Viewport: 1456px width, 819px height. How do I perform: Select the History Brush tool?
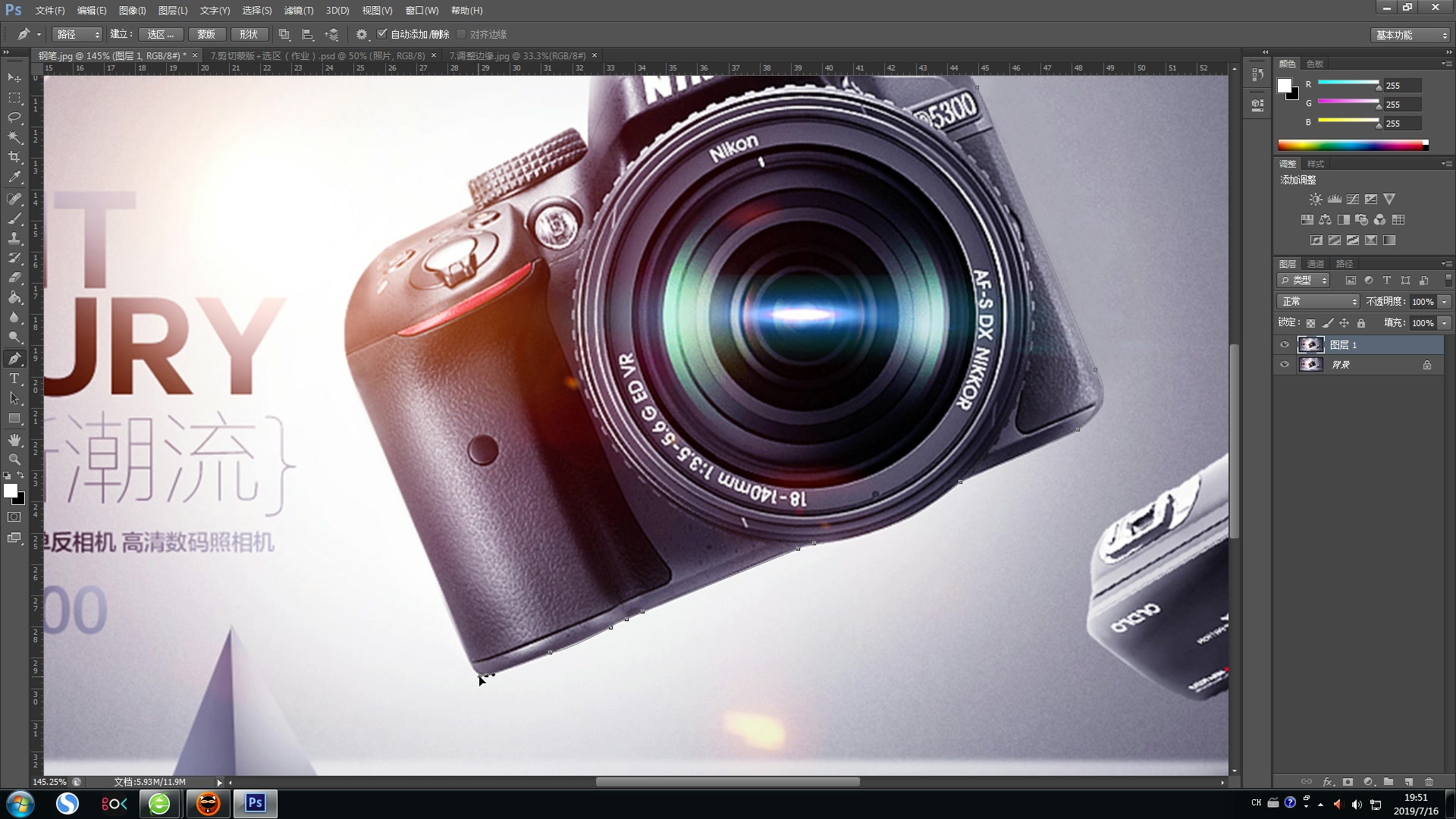pos(14,258)
